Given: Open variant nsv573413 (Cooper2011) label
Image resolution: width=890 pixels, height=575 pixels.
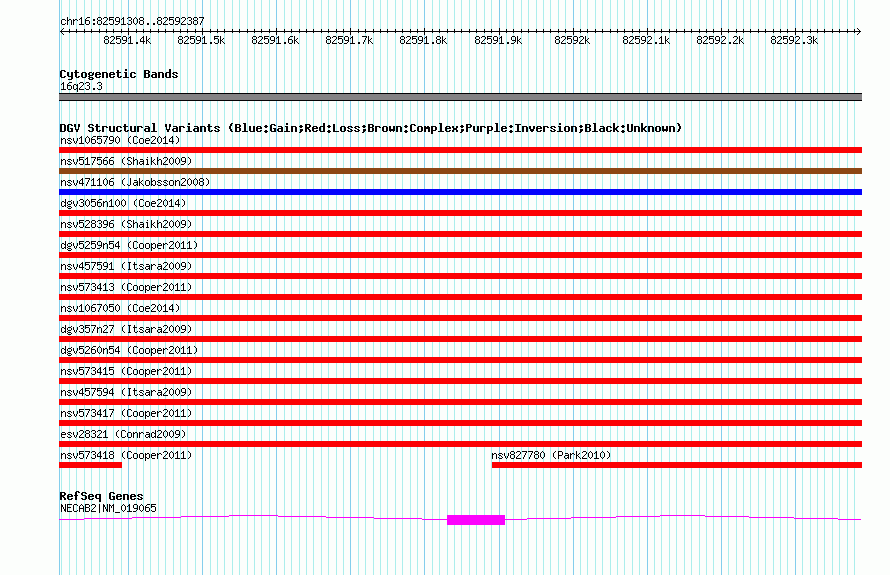Looking at the screenshot, I should coord(126,287).
